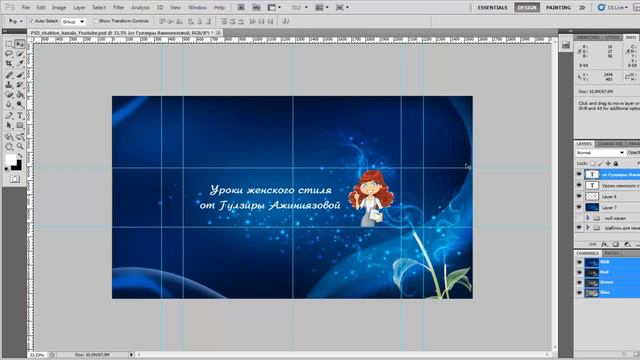Select the Horizontal Type tool
The image size is (640, 360).
click(x=20, y=116)
